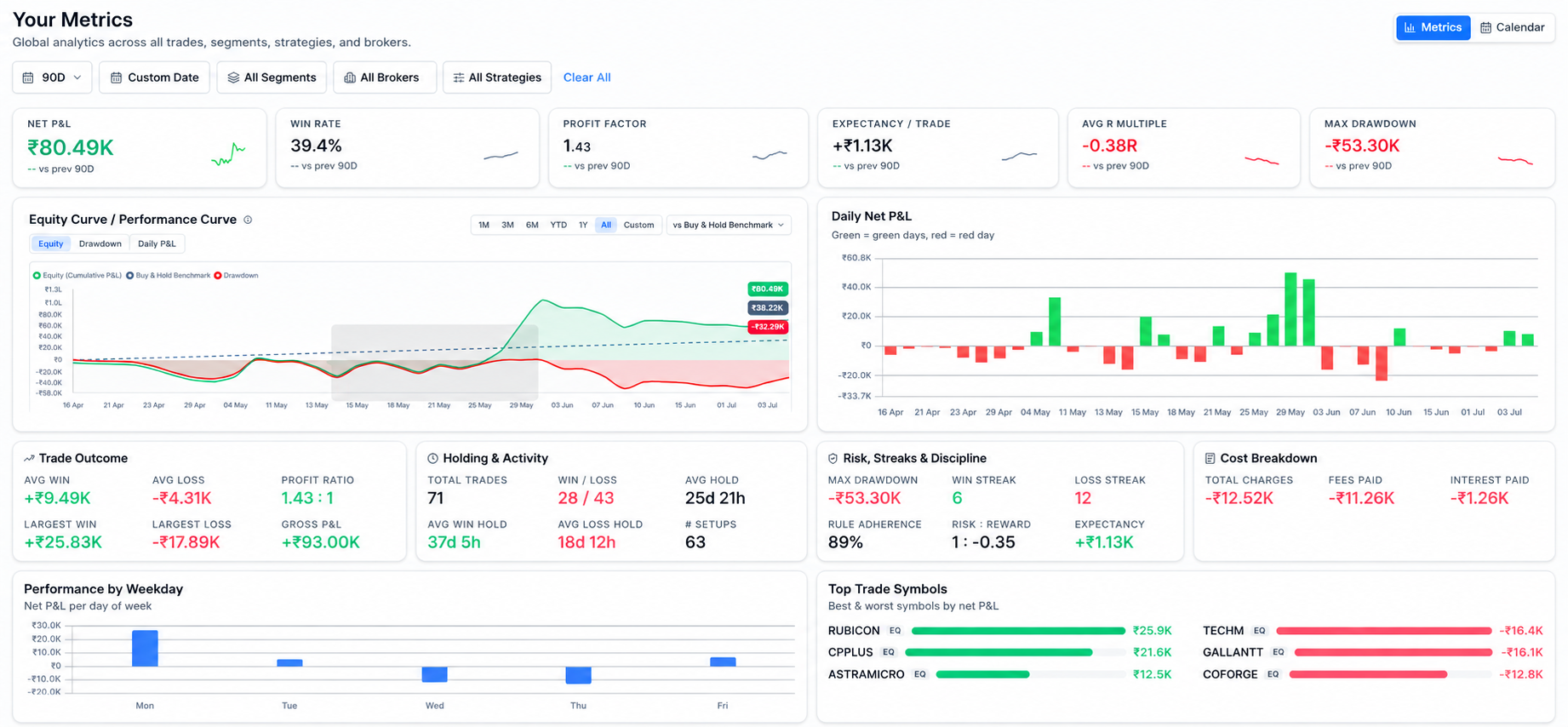Open the All Strategies filter
This screenshot has width=1568, height=727.
(x=497, y=77)
